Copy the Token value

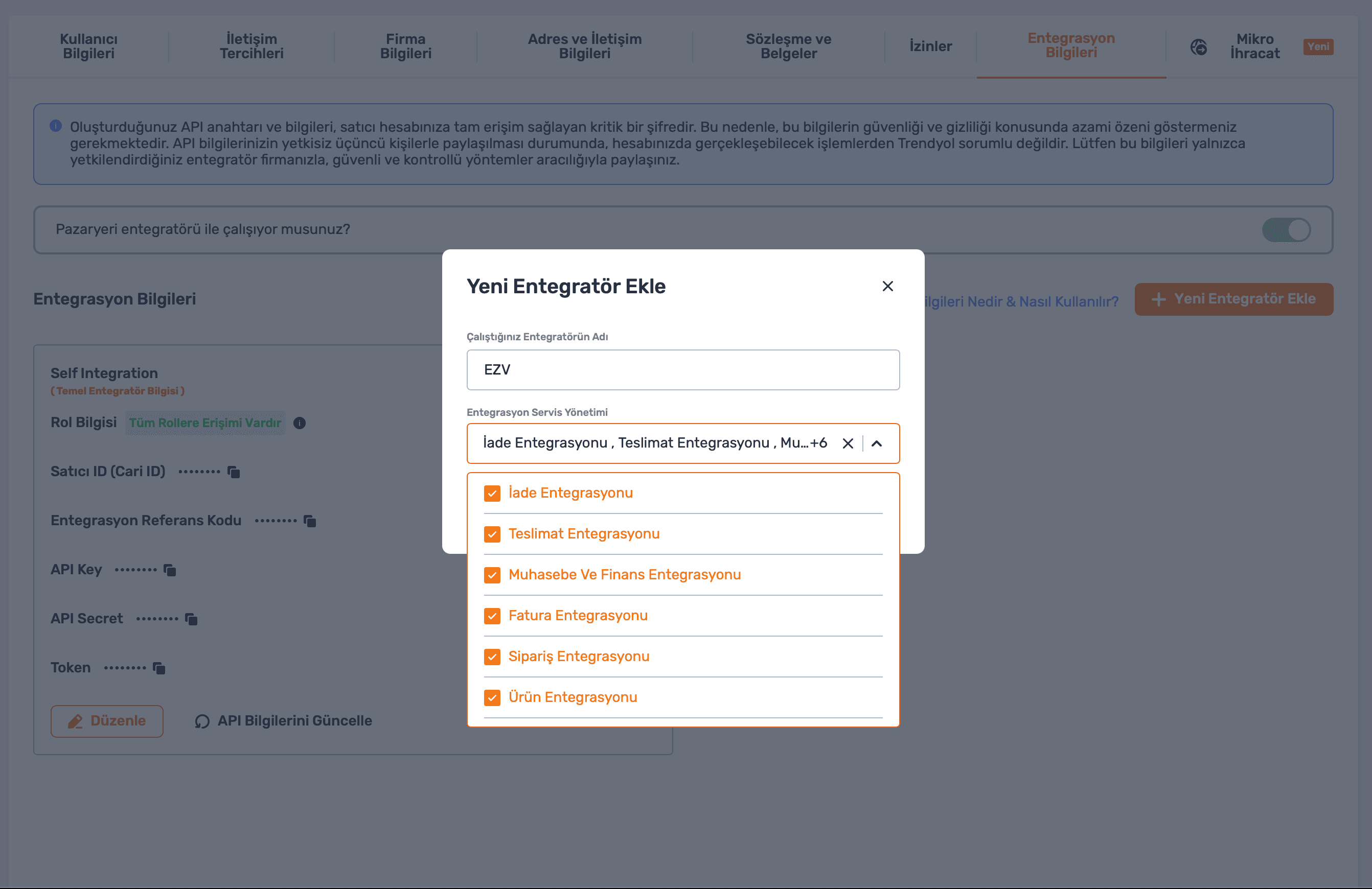pyautogui.click(x=158, y=668)
